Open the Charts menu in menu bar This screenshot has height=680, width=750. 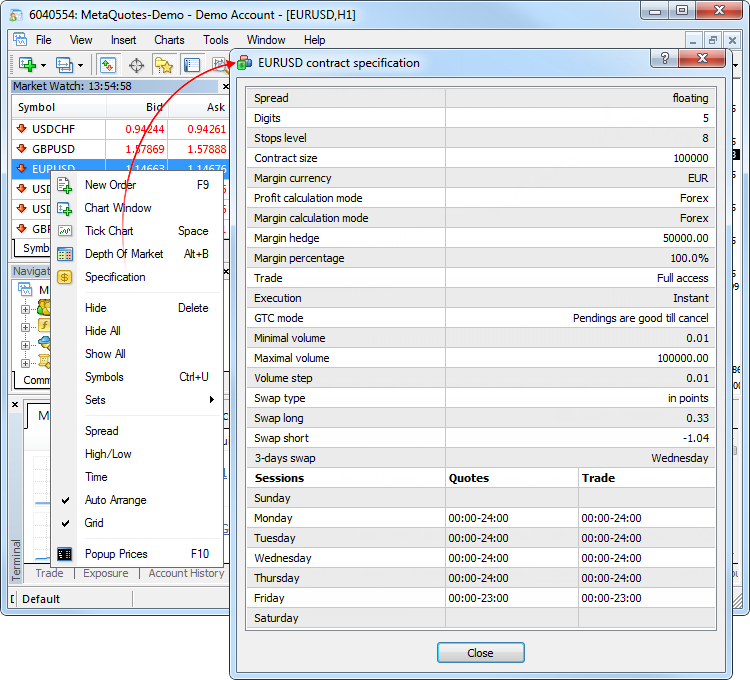169,40
